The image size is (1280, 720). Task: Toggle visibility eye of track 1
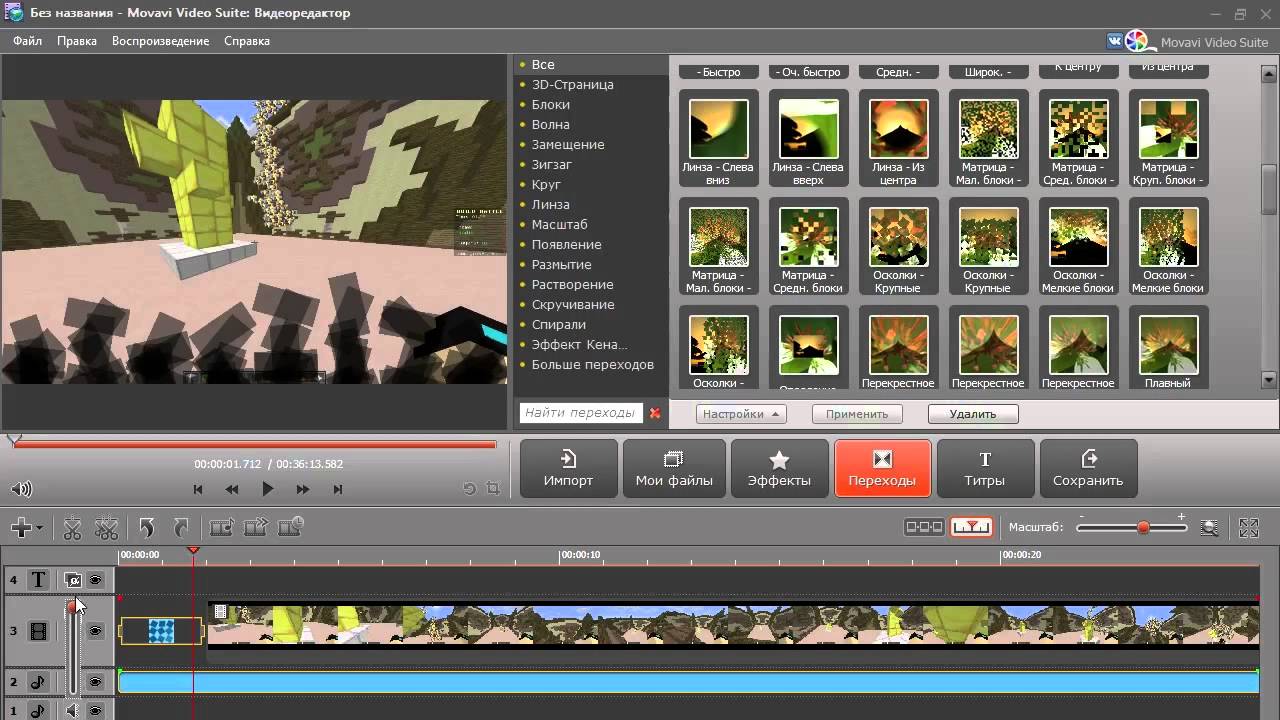click(96, 711)
